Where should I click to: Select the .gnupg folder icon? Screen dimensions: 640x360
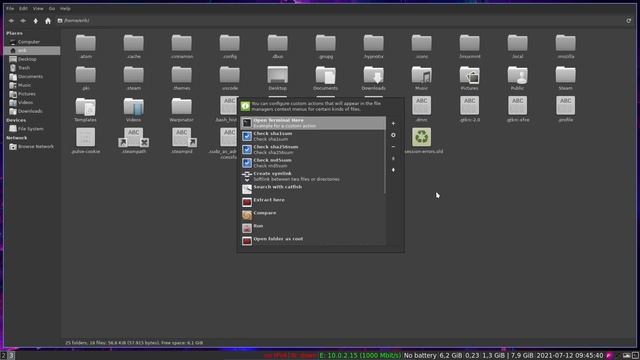click(x=326, y=43)
